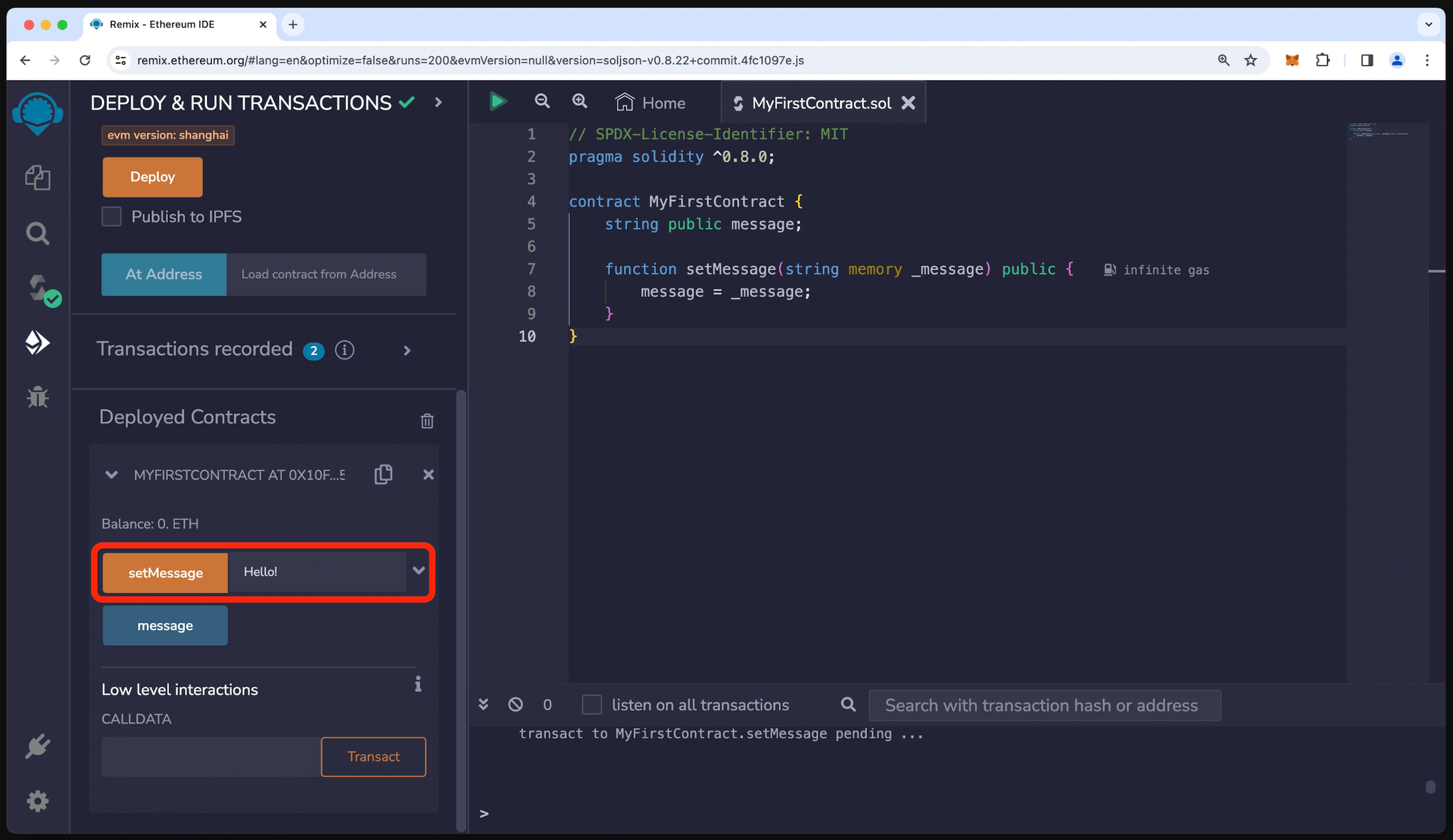Open browser Extensions puzzle icon
1453x840 pixels.
(x=1323, y=61)
